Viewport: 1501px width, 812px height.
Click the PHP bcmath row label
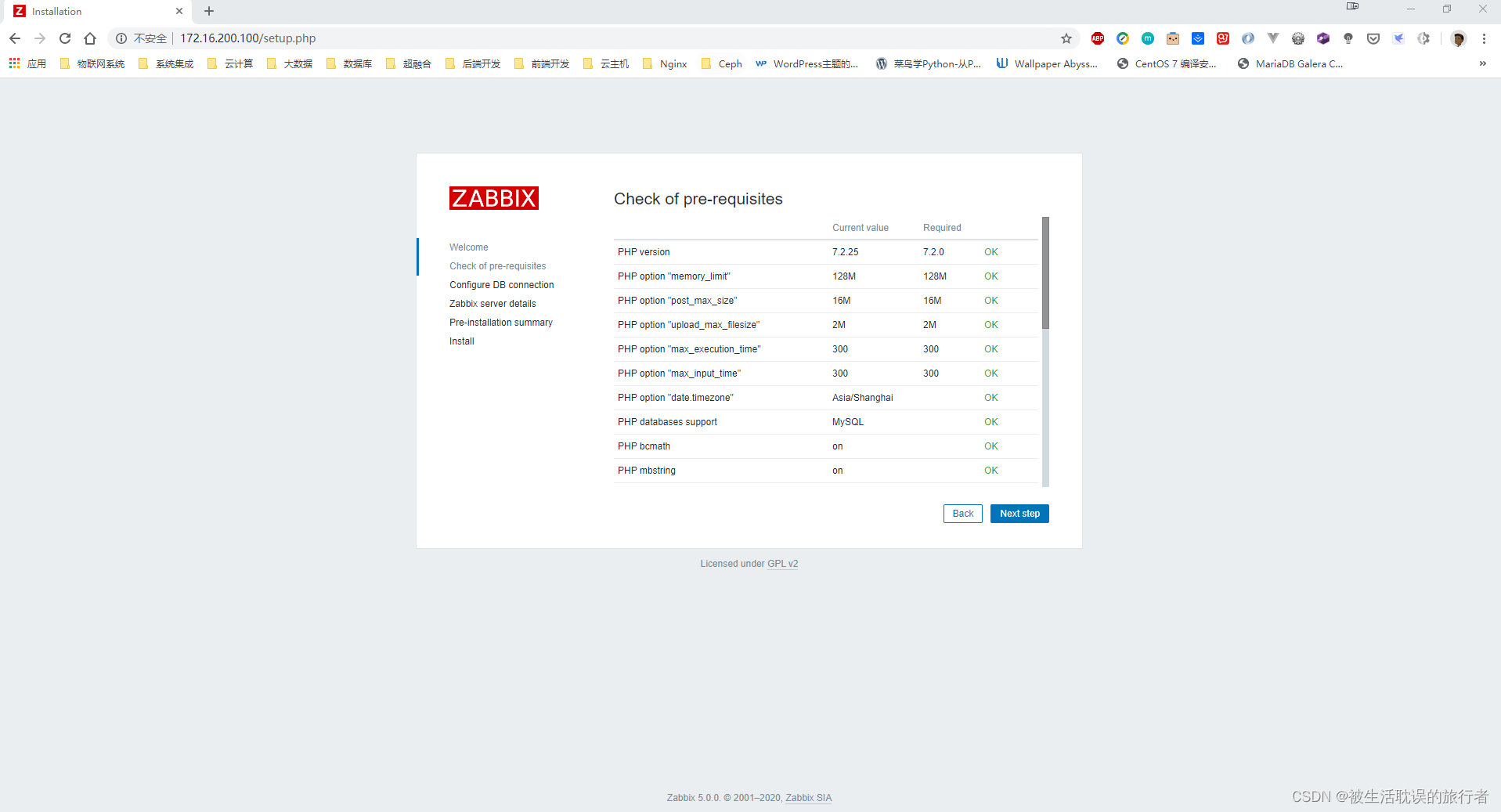point(644,446)
